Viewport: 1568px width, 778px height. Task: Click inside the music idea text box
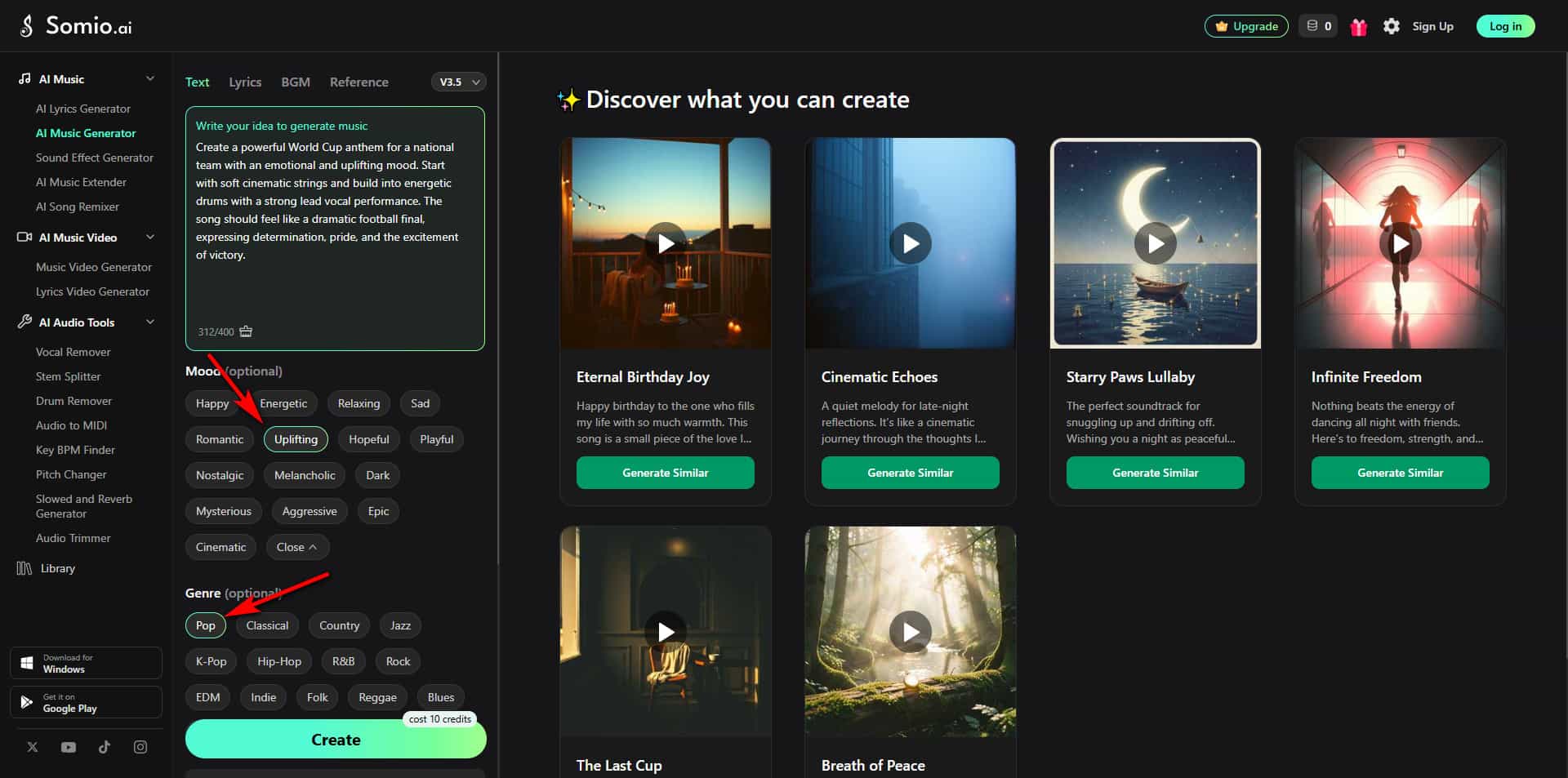tap(335, 229)
